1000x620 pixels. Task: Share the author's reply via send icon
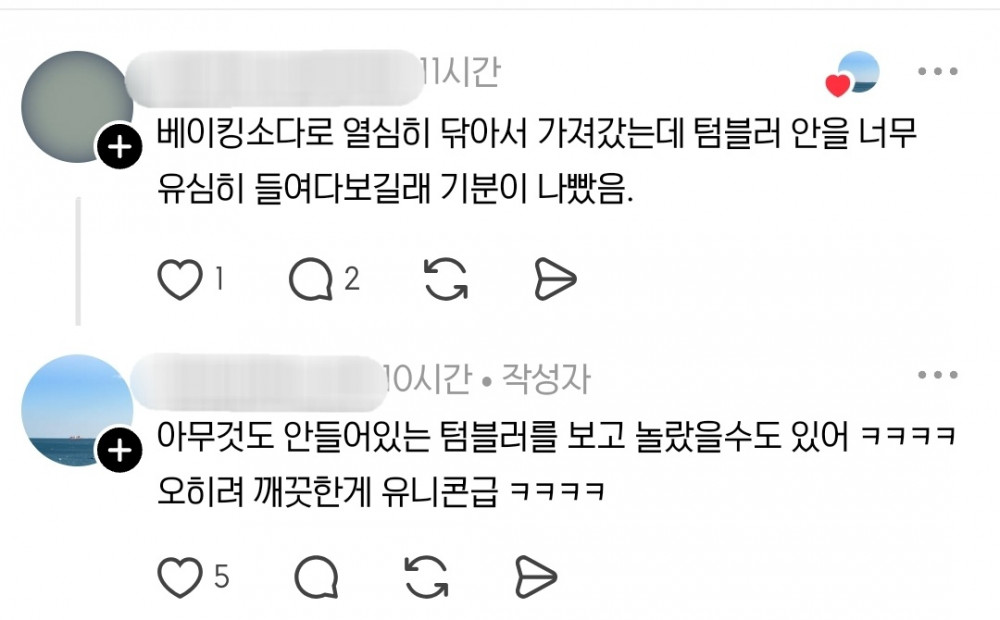pos(536,577)
